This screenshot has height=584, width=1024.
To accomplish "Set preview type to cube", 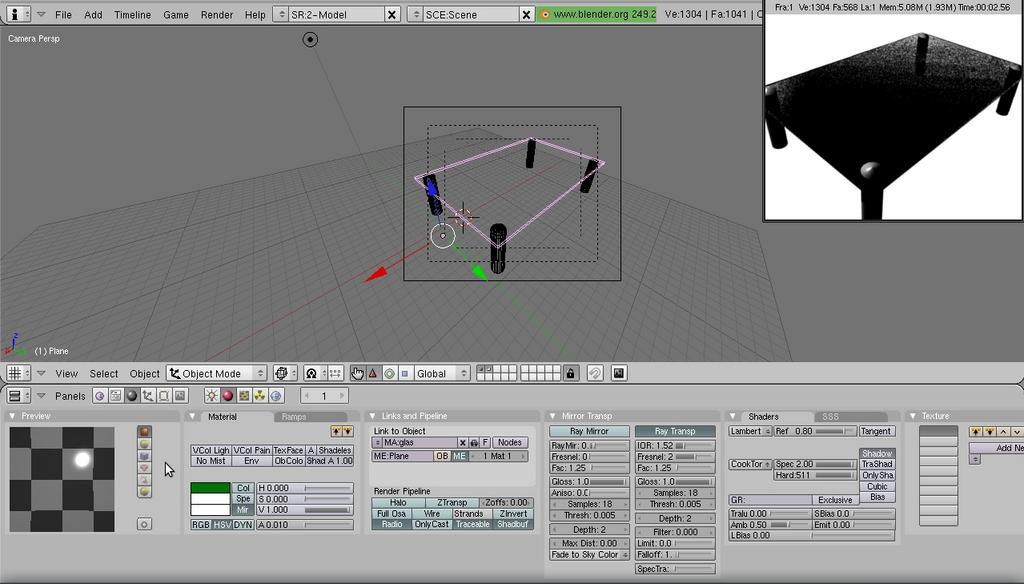I will click(x=144, y=456).
